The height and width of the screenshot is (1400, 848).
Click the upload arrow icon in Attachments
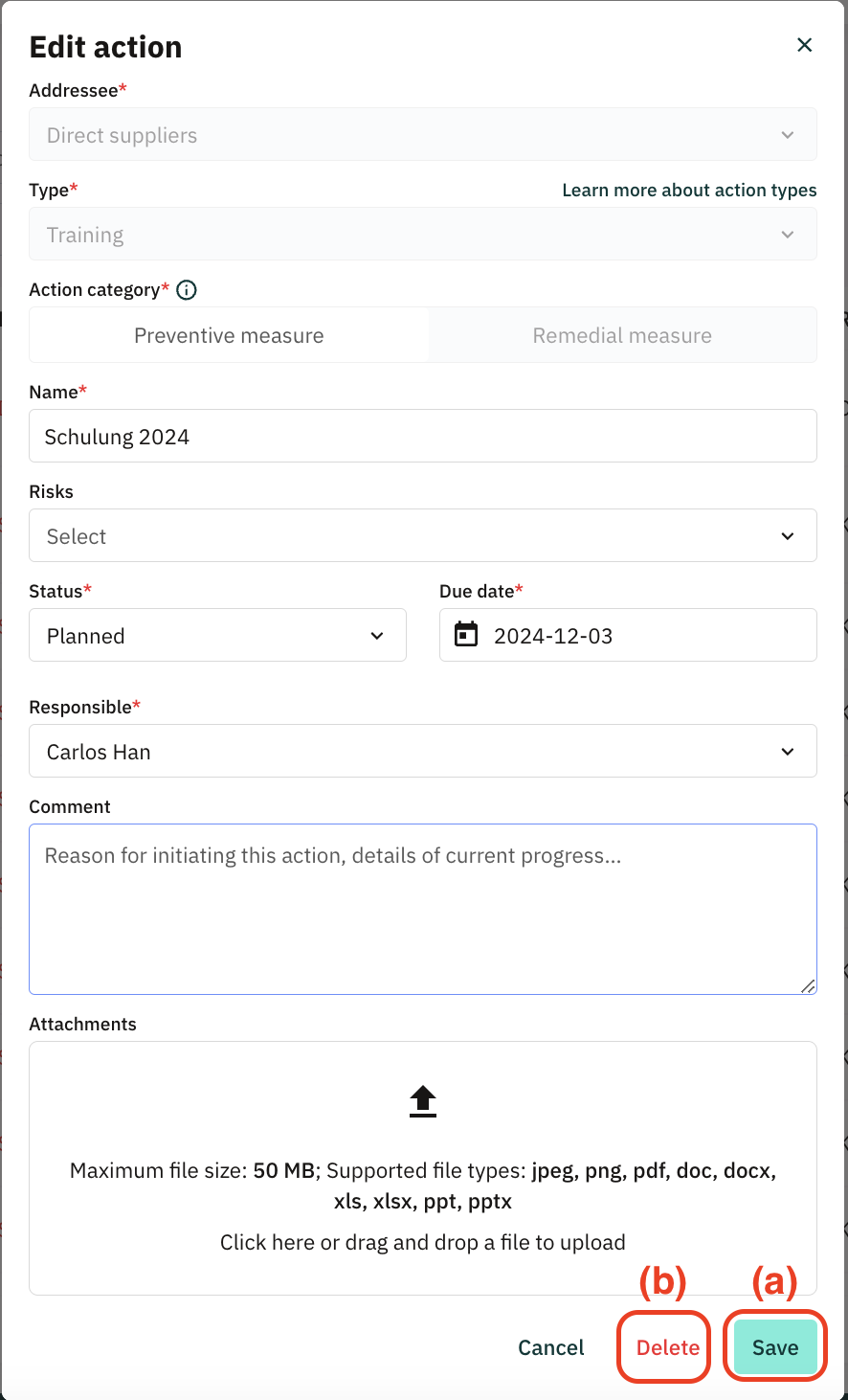tap(423, 1102)
